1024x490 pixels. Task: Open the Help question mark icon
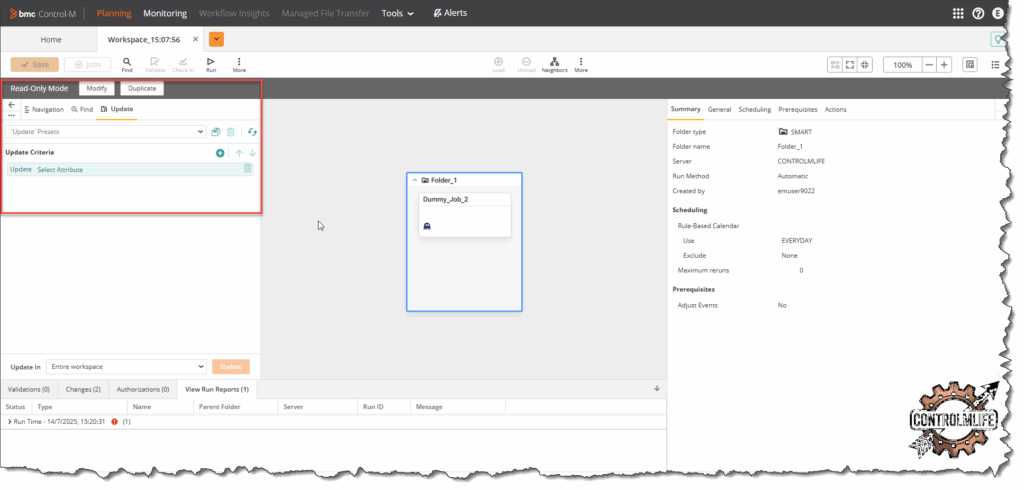(978, 13)
